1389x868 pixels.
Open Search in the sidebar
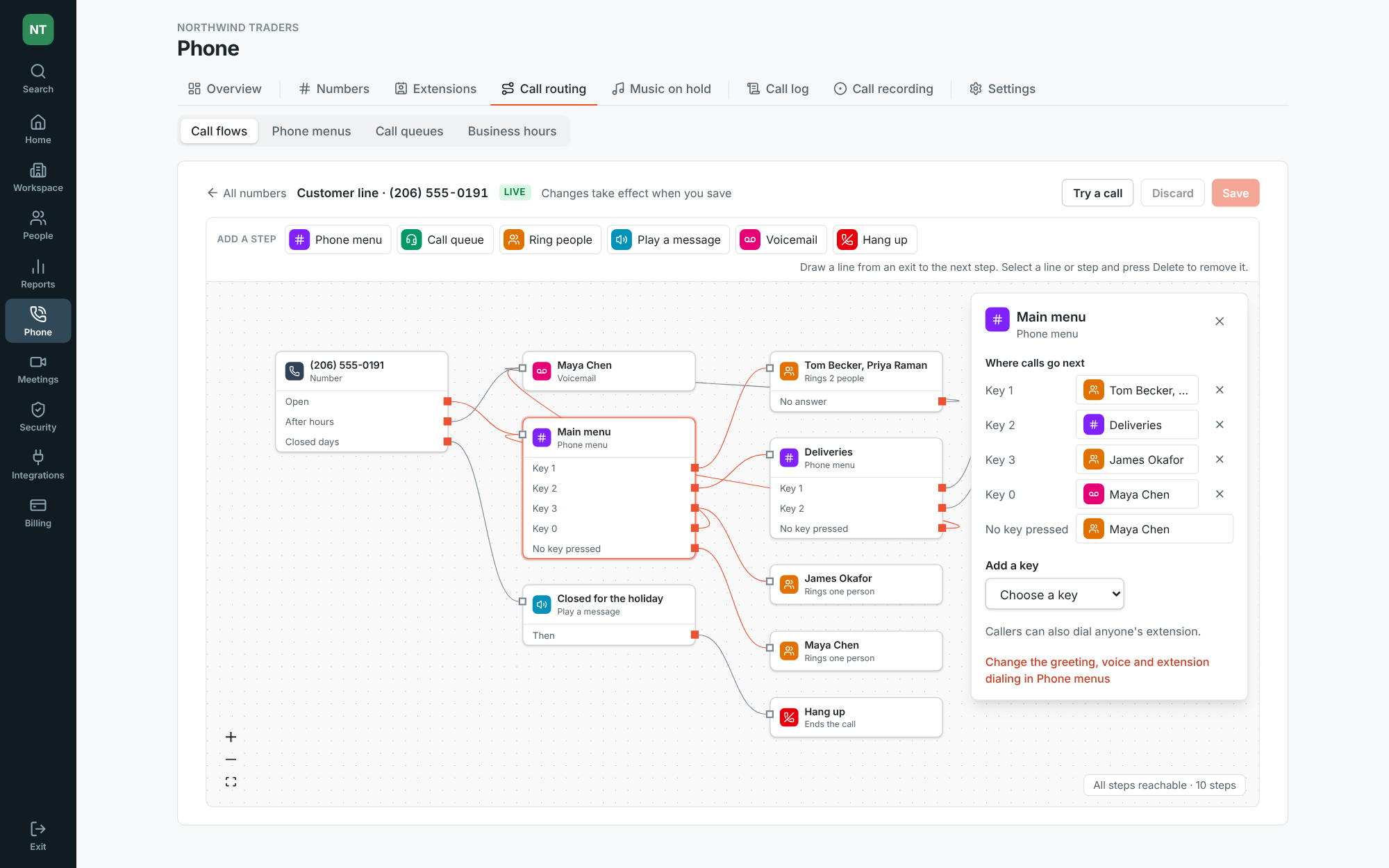pyautogui.click(x=38, y=79)
